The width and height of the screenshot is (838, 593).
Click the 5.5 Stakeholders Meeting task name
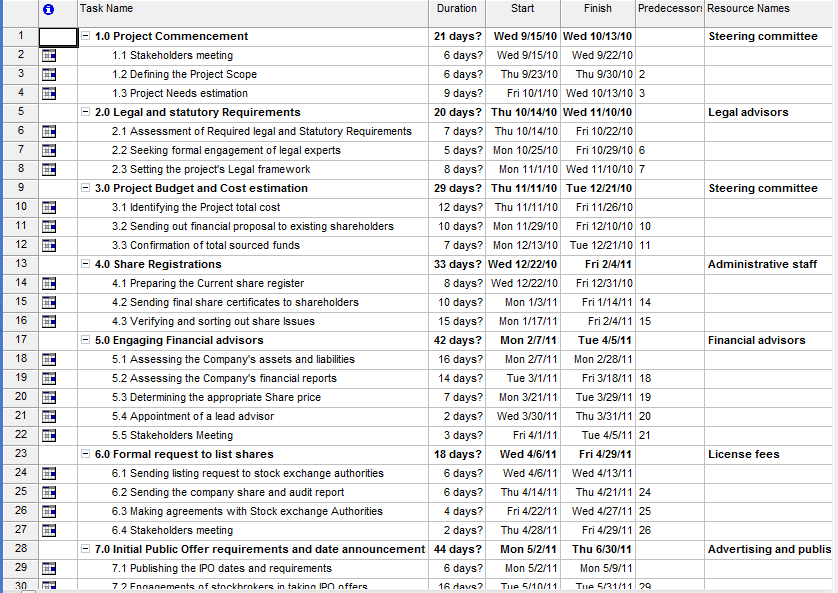[x=172, y=436]
